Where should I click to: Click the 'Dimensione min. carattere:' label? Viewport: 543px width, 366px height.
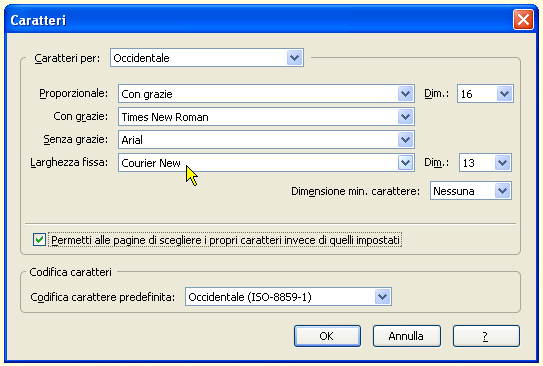tap(355, 191)
